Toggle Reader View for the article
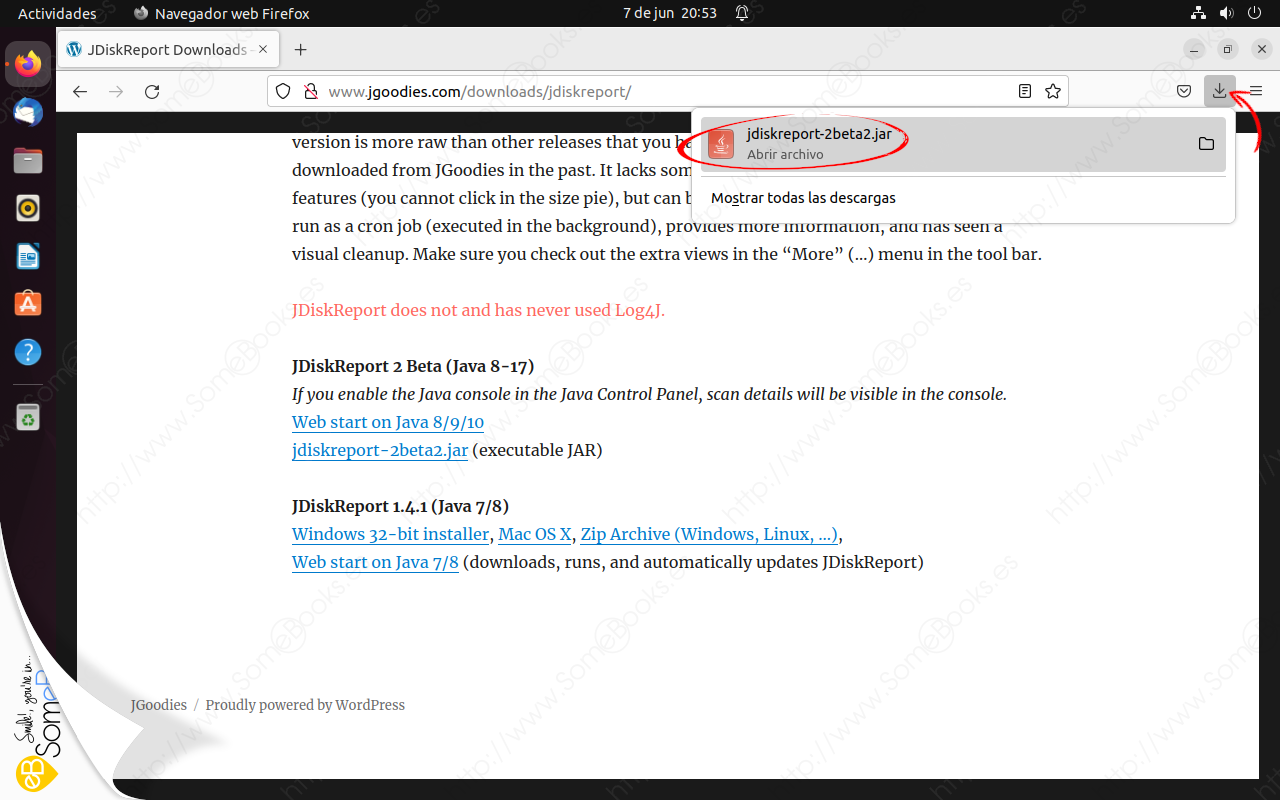The height and width of the screenshot is (800, 1280). coord(1024,91)
